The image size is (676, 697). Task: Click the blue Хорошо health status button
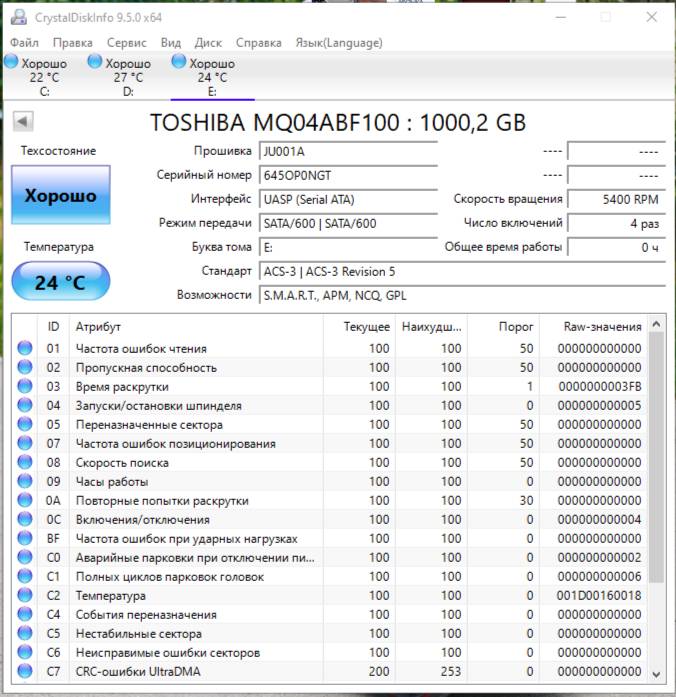[x=61, y=196]
